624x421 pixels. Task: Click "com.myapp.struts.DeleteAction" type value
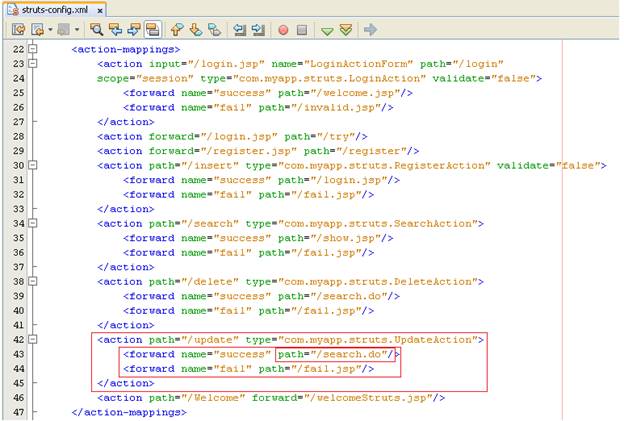tap(378, 282)
